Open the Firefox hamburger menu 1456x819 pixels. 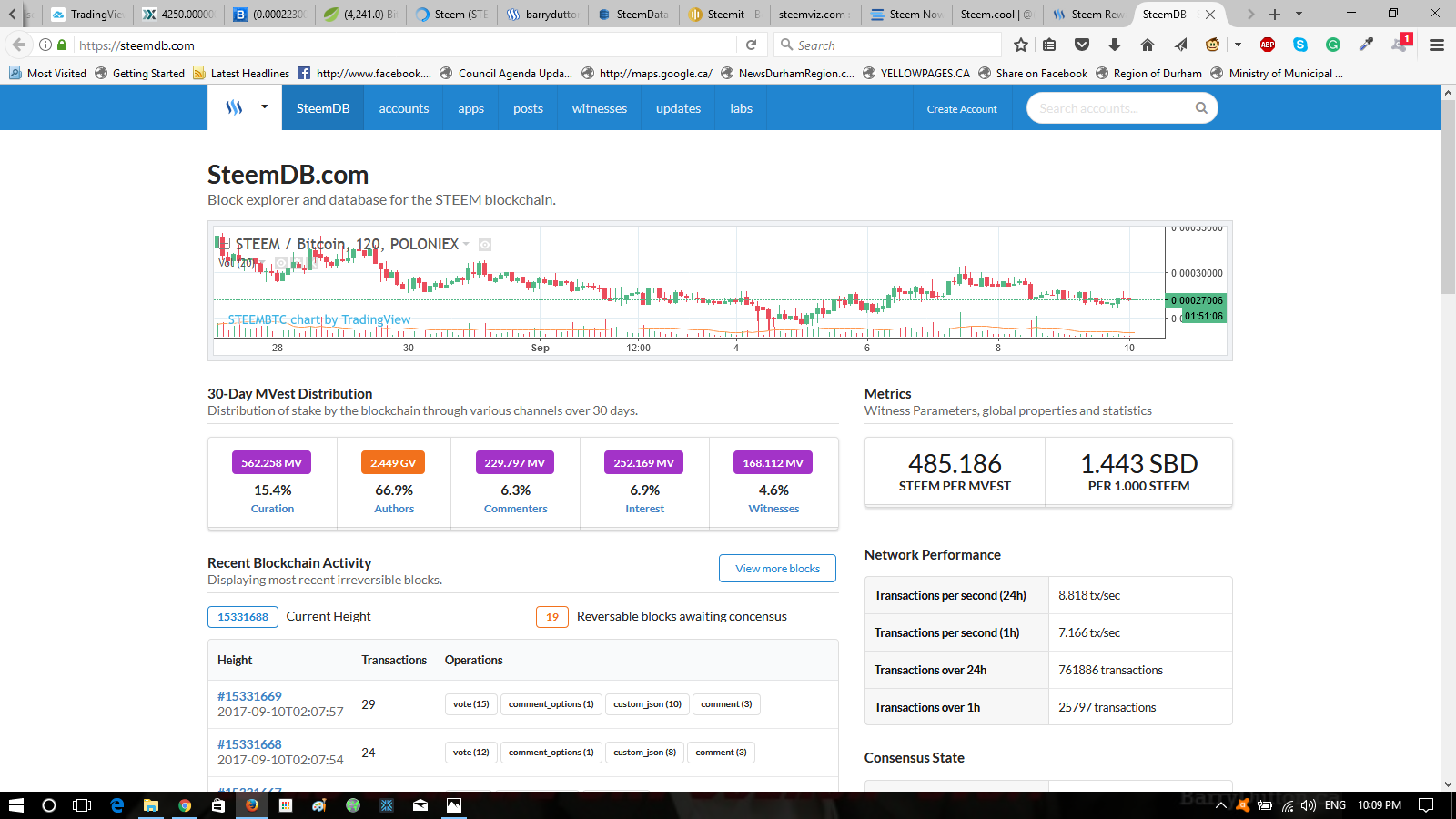click(1437, 45)
